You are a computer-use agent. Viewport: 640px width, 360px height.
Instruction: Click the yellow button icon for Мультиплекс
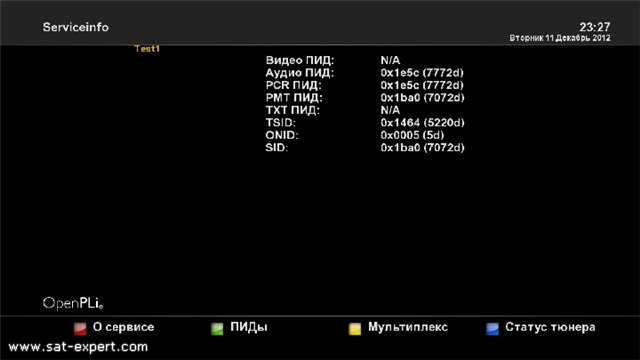(355, 329)
